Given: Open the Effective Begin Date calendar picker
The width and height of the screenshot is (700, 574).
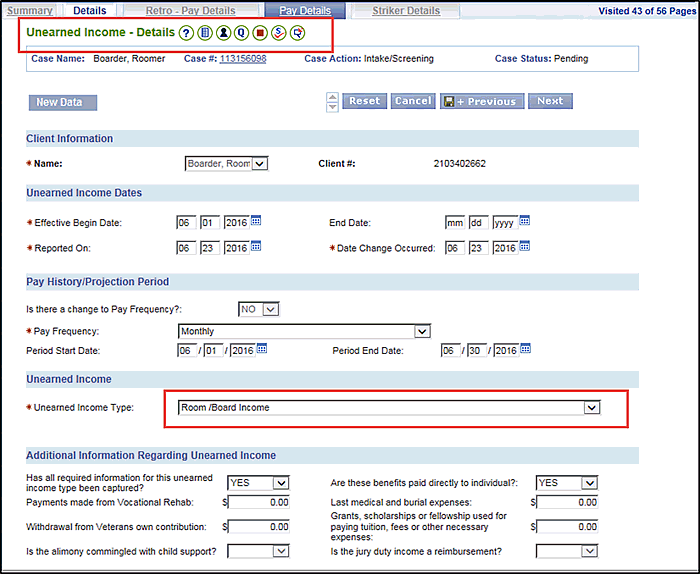Looking at the screenshot, I should click(x=256, y=221).
